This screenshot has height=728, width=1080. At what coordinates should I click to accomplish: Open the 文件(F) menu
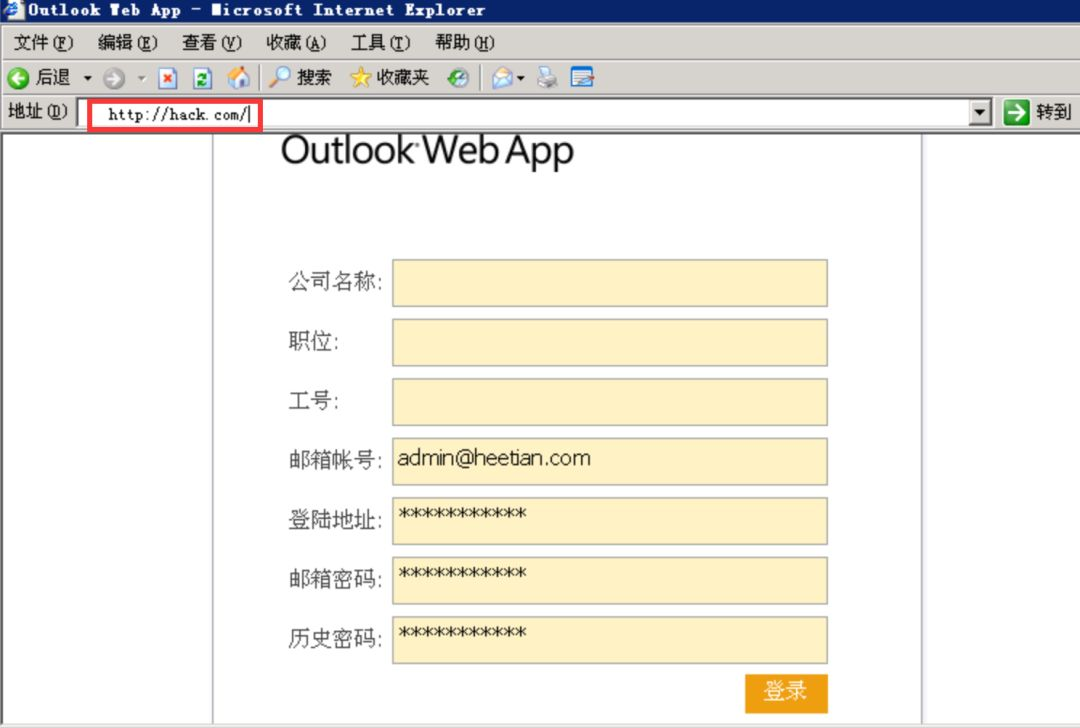coord(43,43)
